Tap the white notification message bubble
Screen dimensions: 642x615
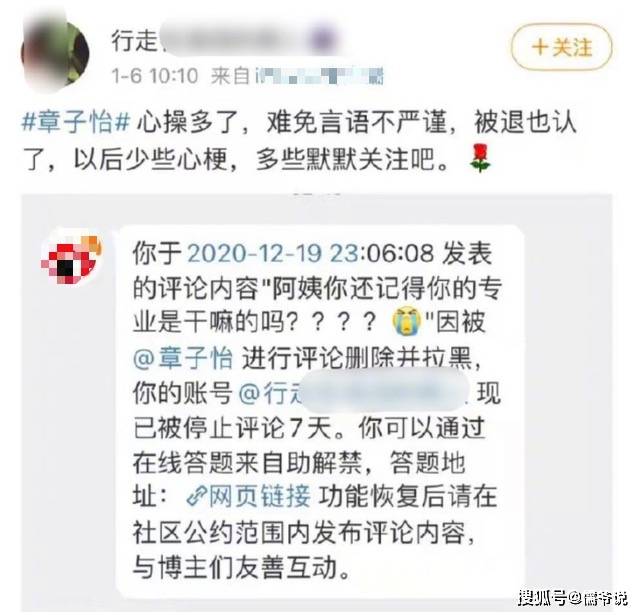tap(319, 410)
